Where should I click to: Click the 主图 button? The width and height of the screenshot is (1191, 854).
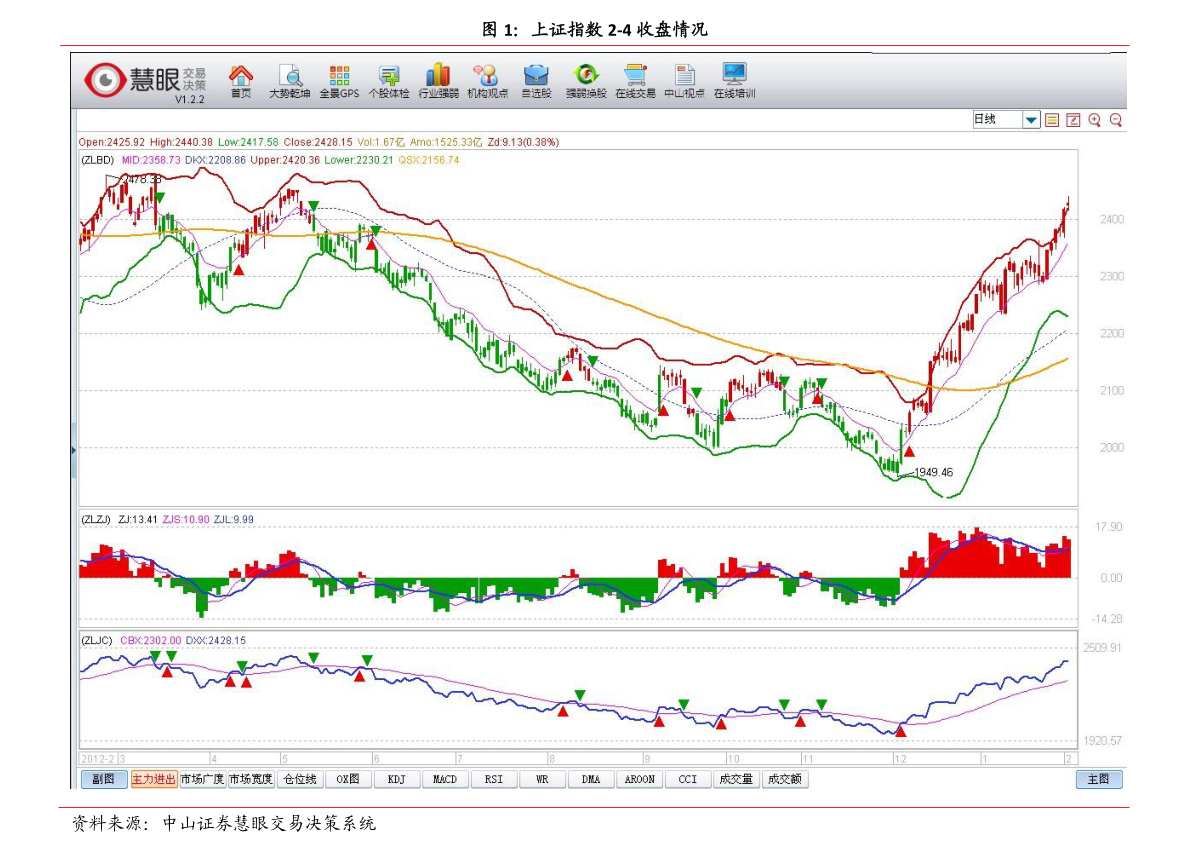tap(1098, 779)
